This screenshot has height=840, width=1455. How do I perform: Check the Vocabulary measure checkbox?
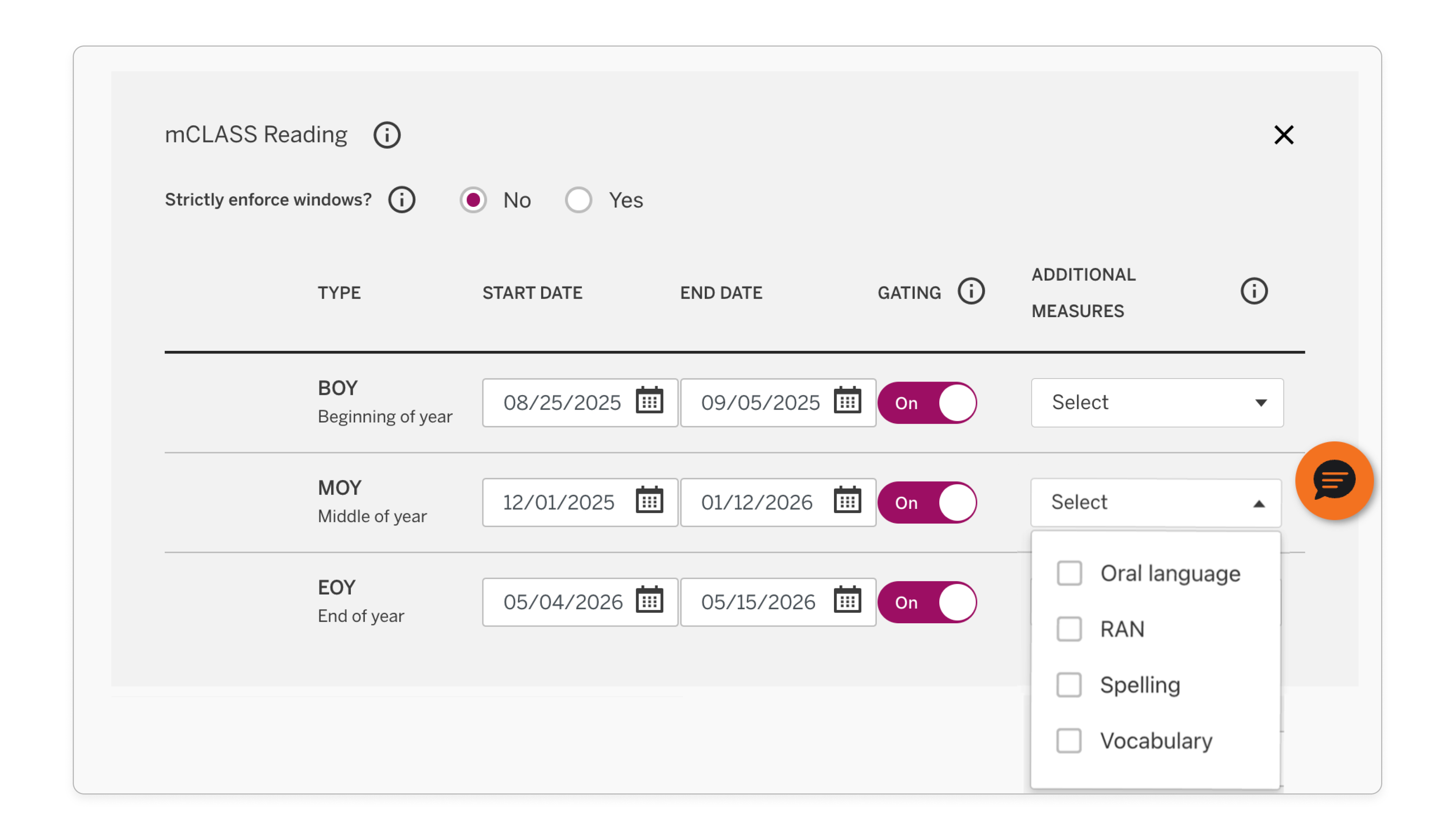(1069, 740)
